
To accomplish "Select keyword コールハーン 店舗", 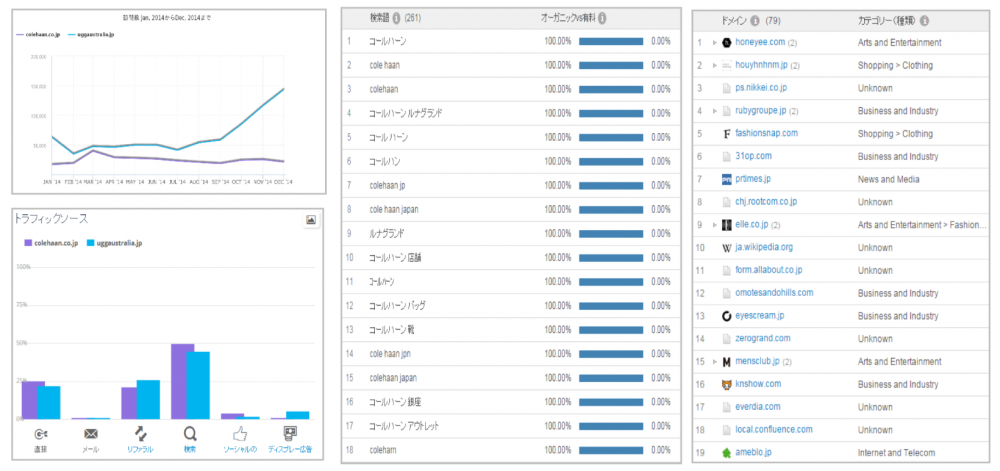I will (x=395, y=258).
